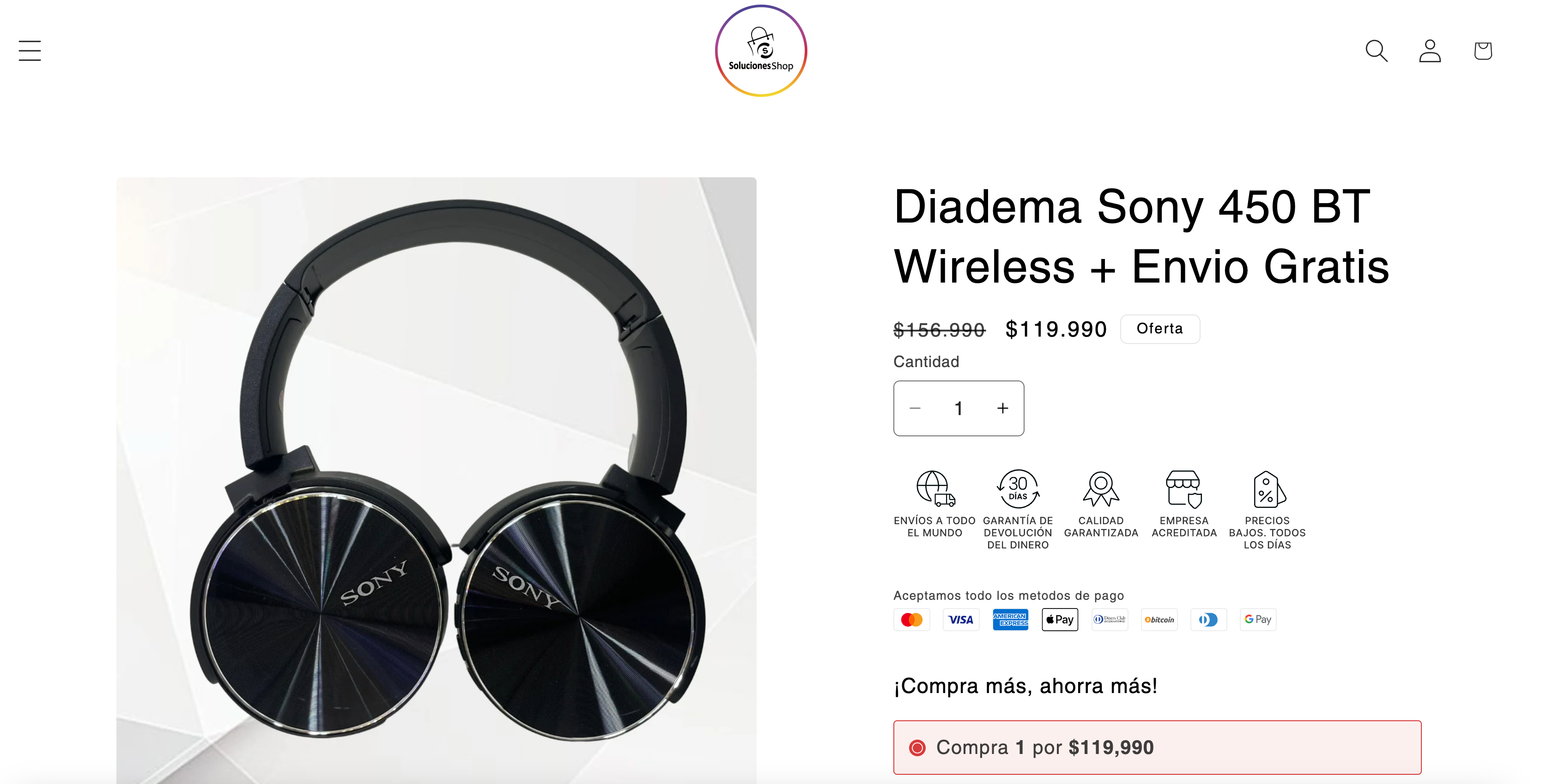Click the Envíos a todo el mundo icon

point(935,488)
